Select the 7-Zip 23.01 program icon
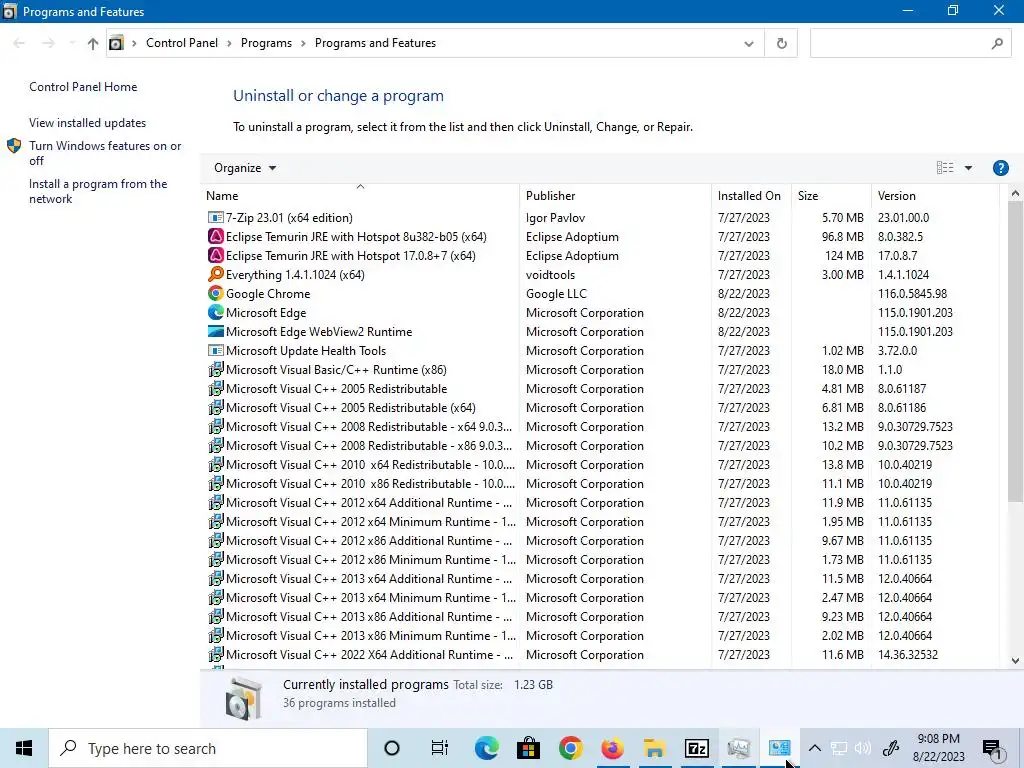Screen dimensions: 1024x768 (x=216, y=217)
